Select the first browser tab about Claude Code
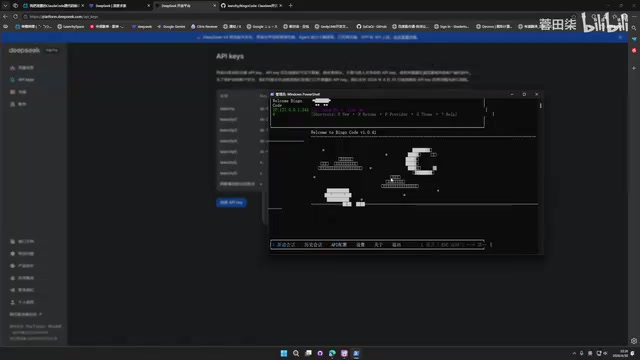 point(53,6)
